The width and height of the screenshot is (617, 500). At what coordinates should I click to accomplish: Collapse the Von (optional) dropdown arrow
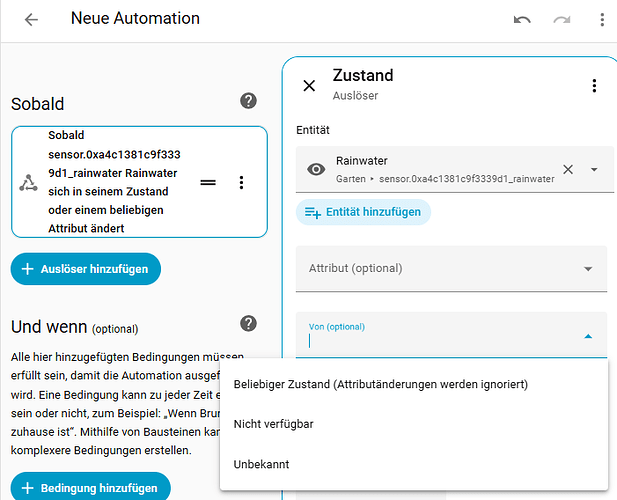pos(588,337)
